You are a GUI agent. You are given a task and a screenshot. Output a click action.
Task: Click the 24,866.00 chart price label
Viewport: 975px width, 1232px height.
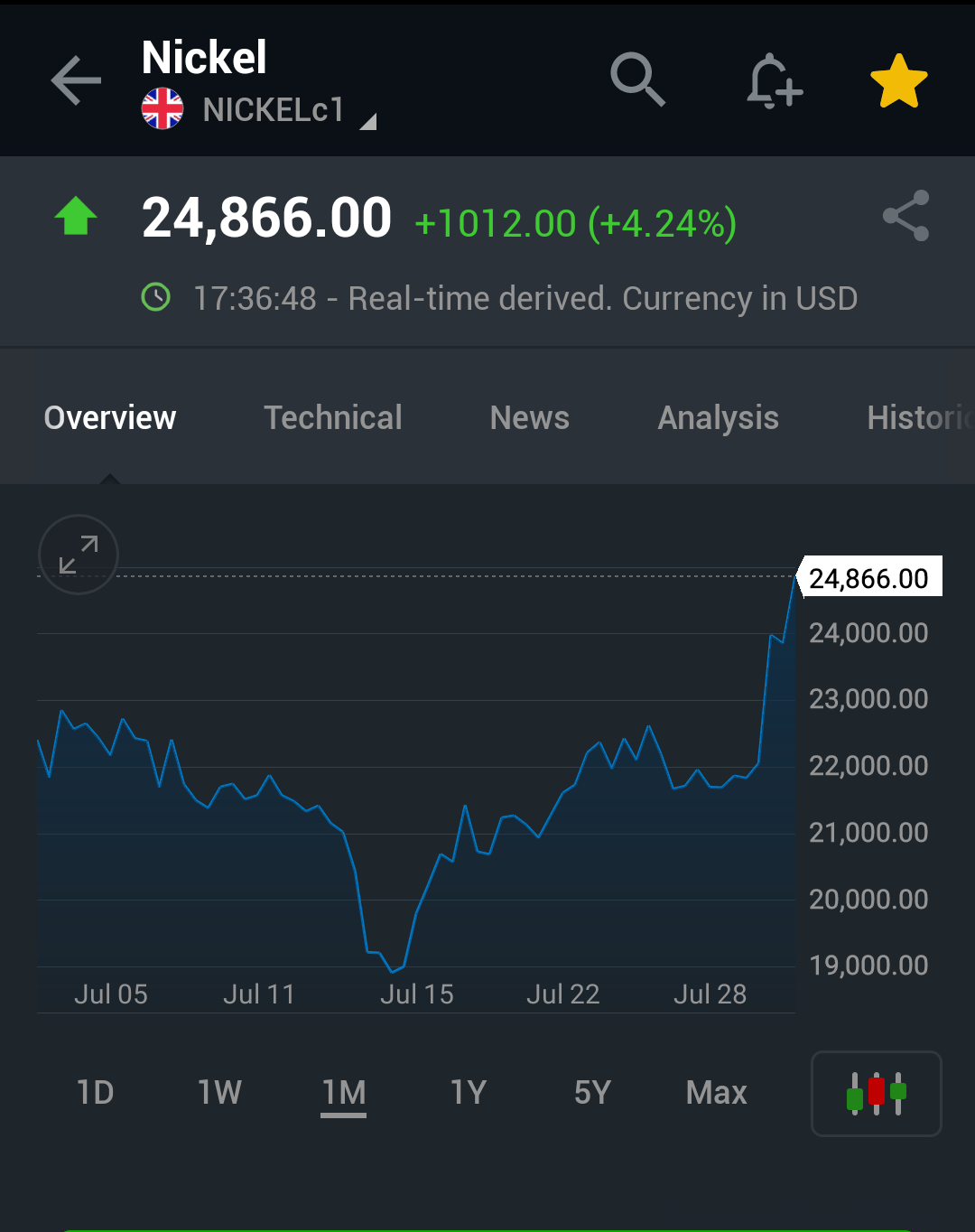point(868,577)
